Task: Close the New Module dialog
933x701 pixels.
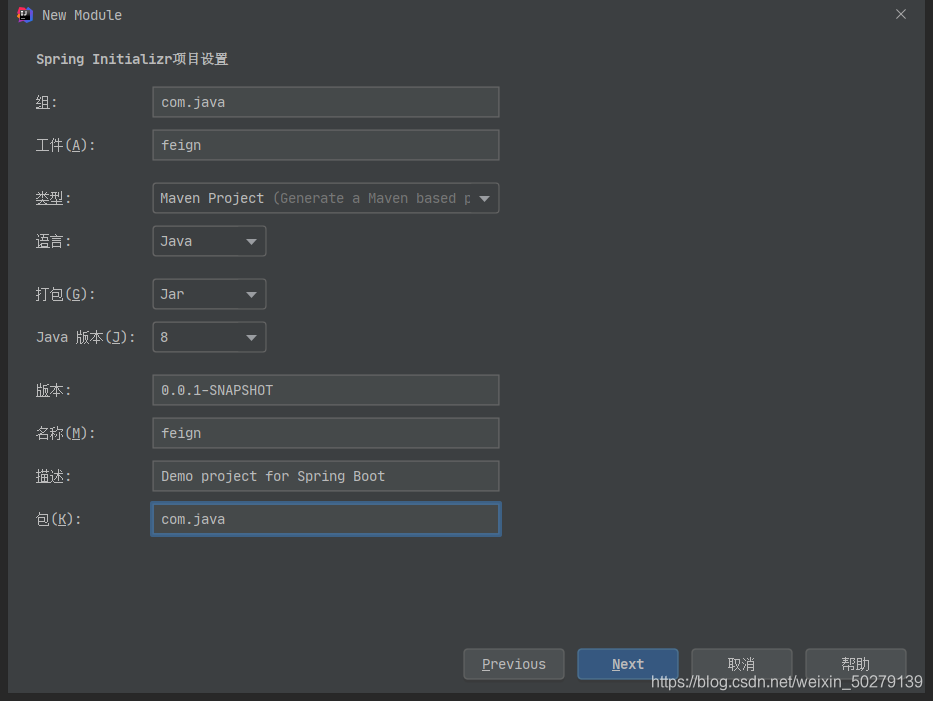Action: (x=901, y=14)
